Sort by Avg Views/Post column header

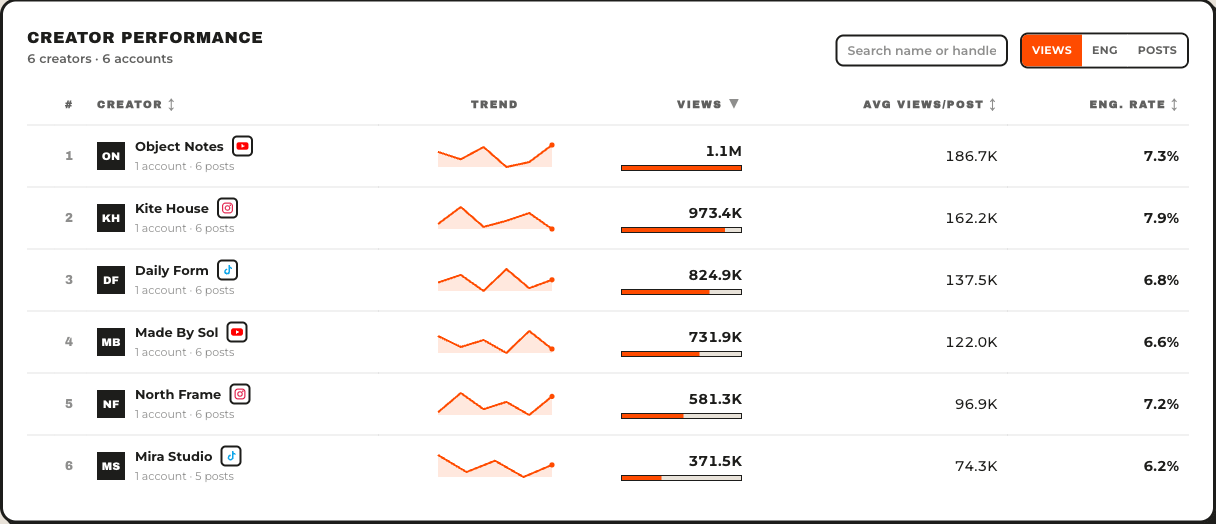click(x=930, y=104)
